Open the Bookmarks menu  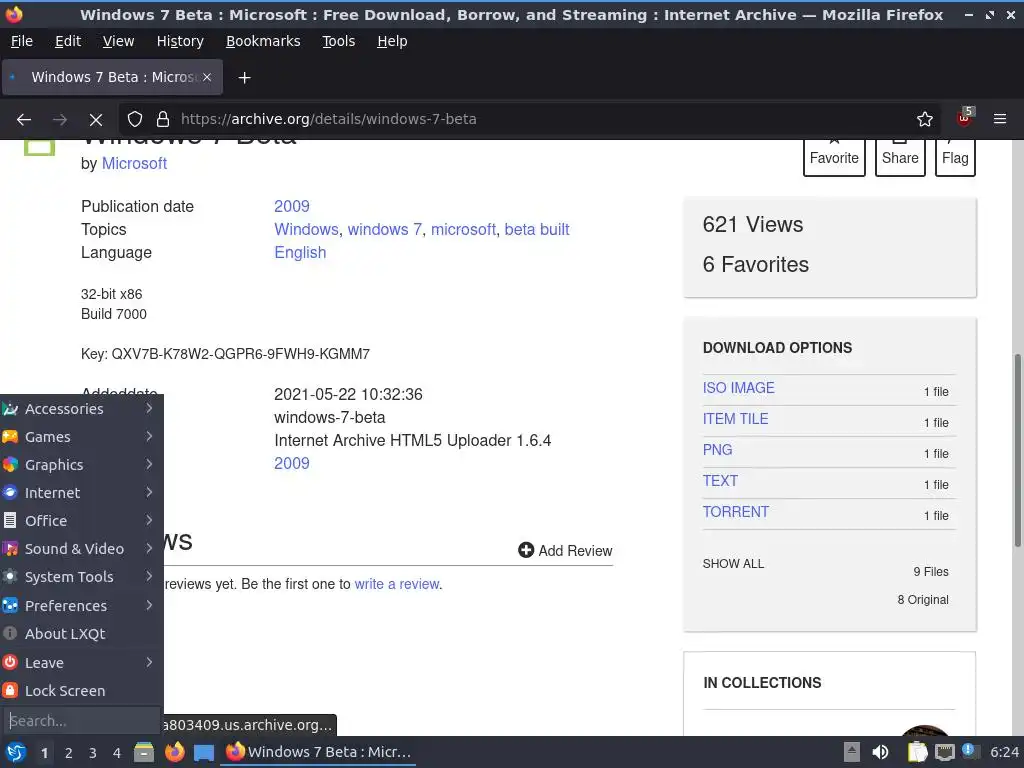(263, 41)
